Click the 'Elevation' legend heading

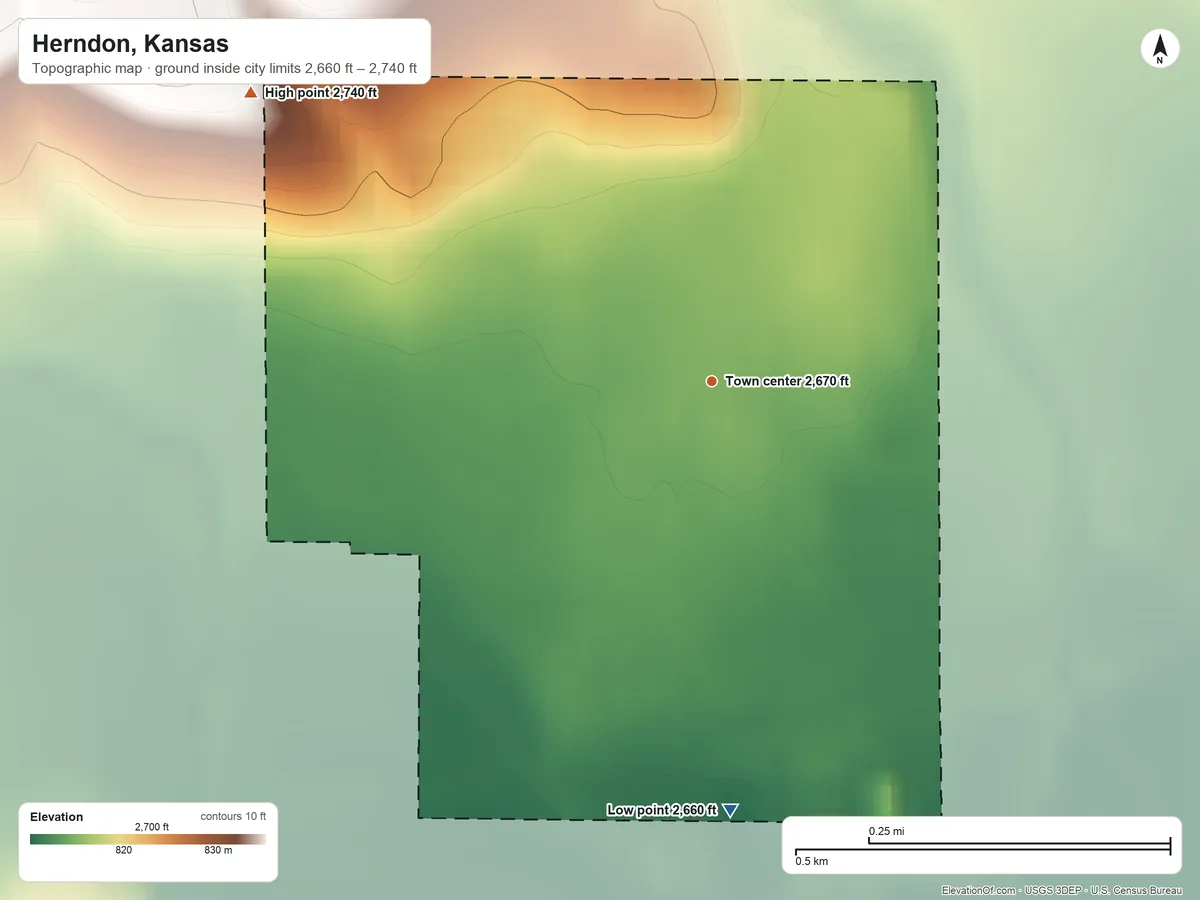click(x=57, y=817)
